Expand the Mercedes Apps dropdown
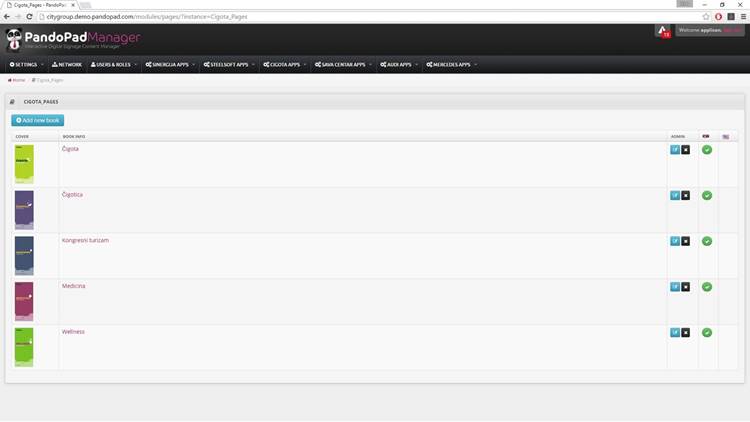The width and height of the screenshot is (750, 422). (x=452, y=65)
